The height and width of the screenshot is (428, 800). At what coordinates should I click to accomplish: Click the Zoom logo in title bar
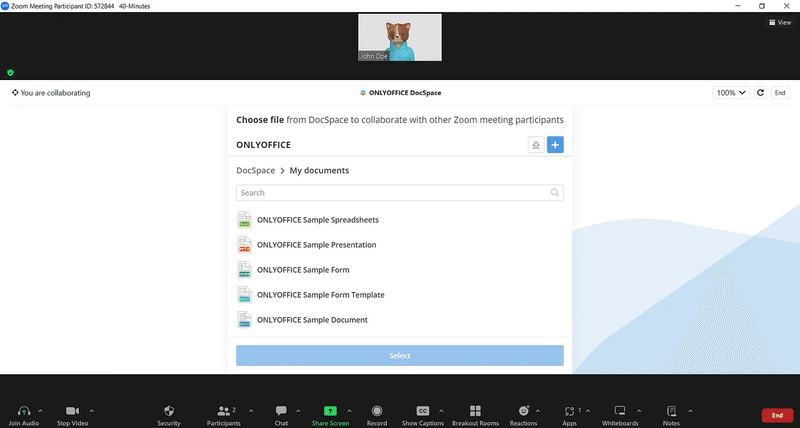[5, 6]
